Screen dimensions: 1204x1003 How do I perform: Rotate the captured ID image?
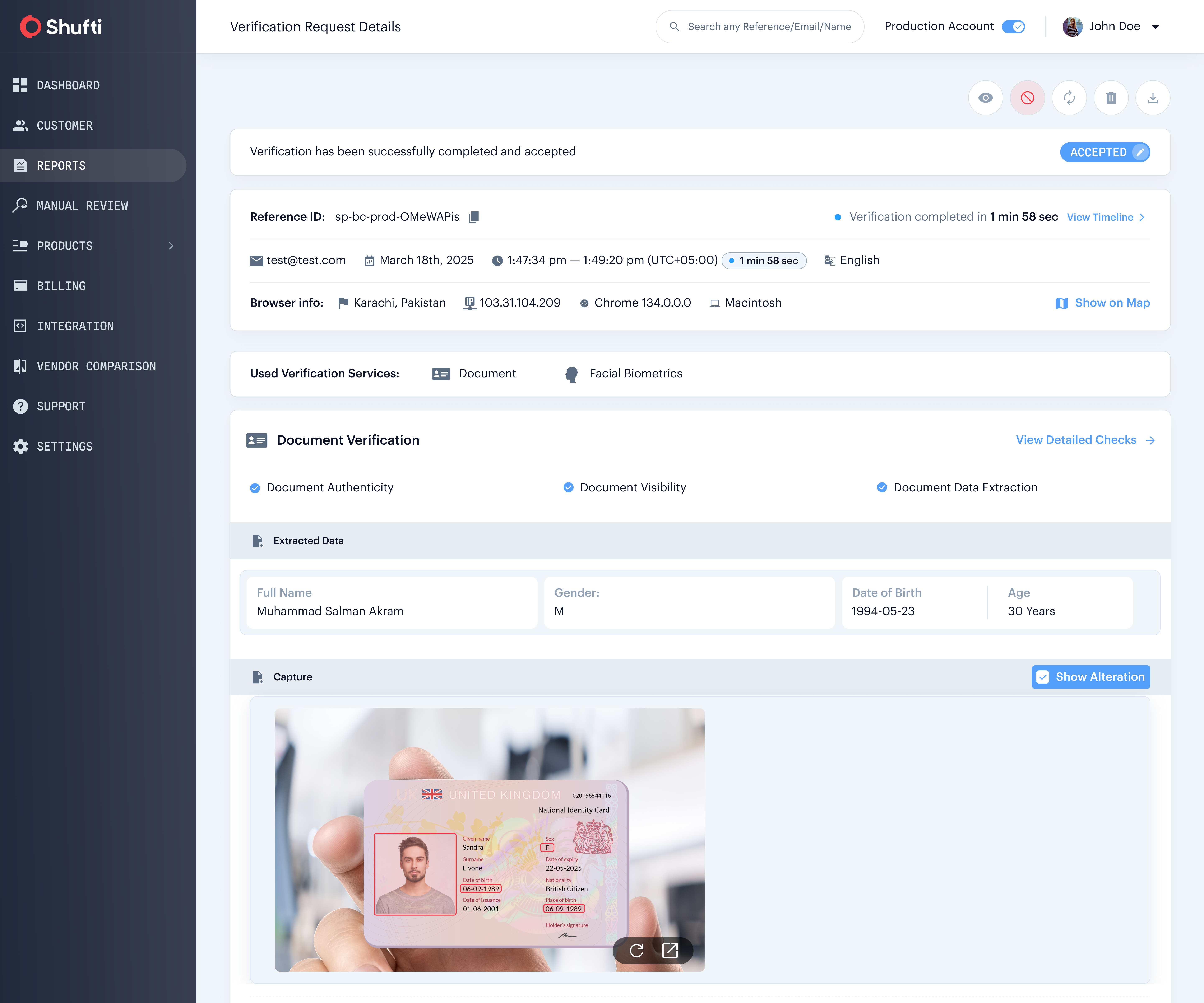pos(636,951)
